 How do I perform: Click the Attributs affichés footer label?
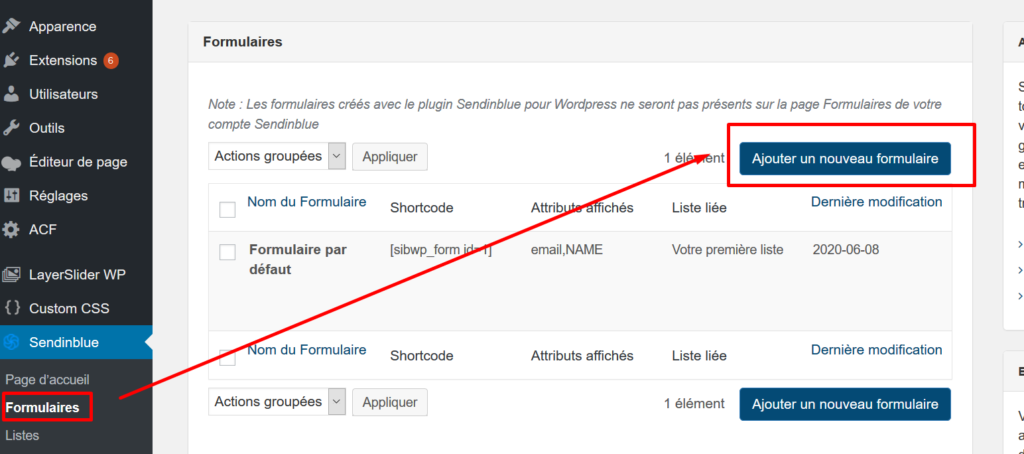point(582,356)
